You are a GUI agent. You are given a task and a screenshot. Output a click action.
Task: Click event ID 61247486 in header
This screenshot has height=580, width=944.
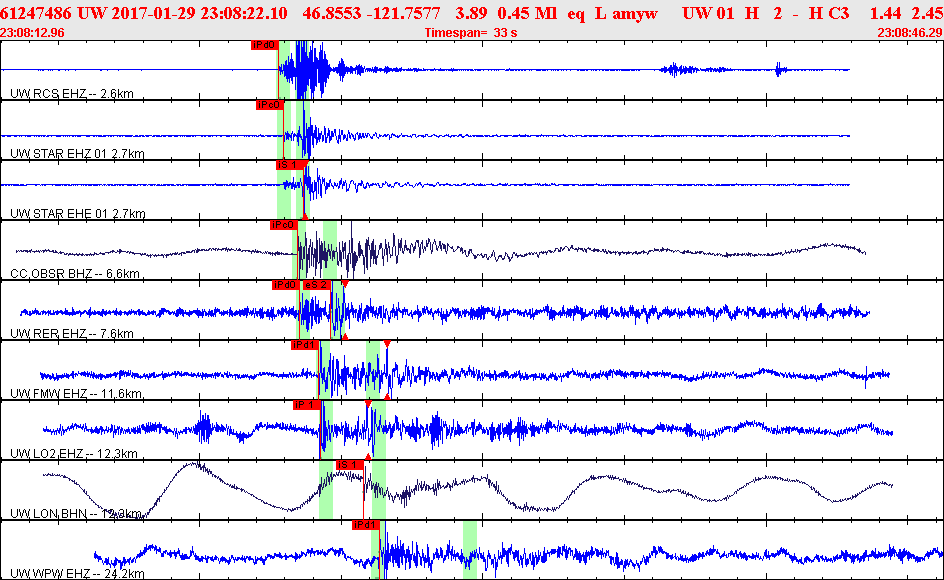click(36, 13)
